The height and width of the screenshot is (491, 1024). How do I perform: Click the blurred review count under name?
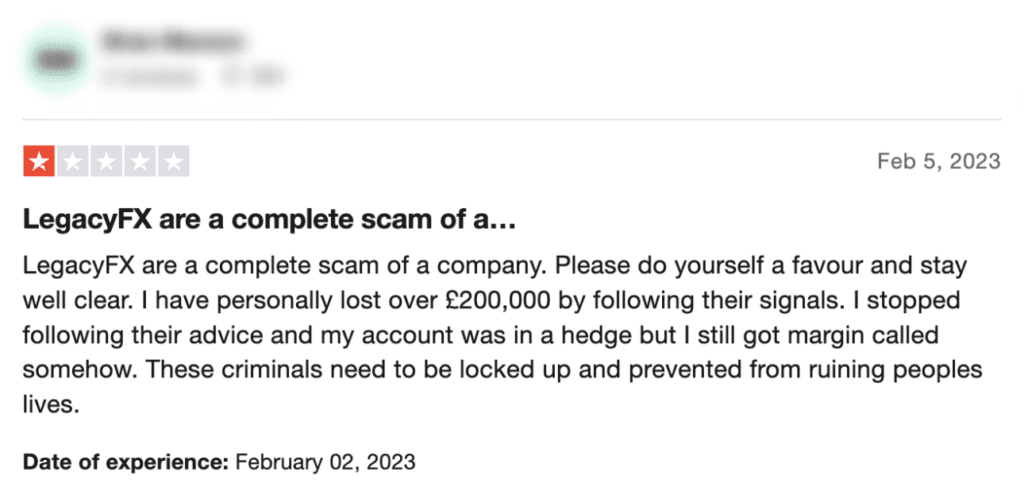pyautogui.click(x=150, y=78)
